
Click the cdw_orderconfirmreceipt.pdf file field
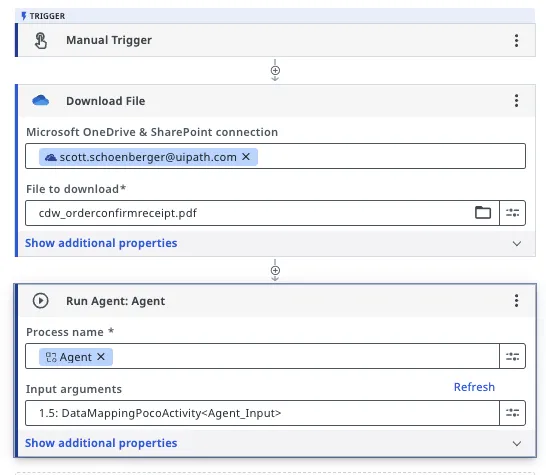click(262, 213)
